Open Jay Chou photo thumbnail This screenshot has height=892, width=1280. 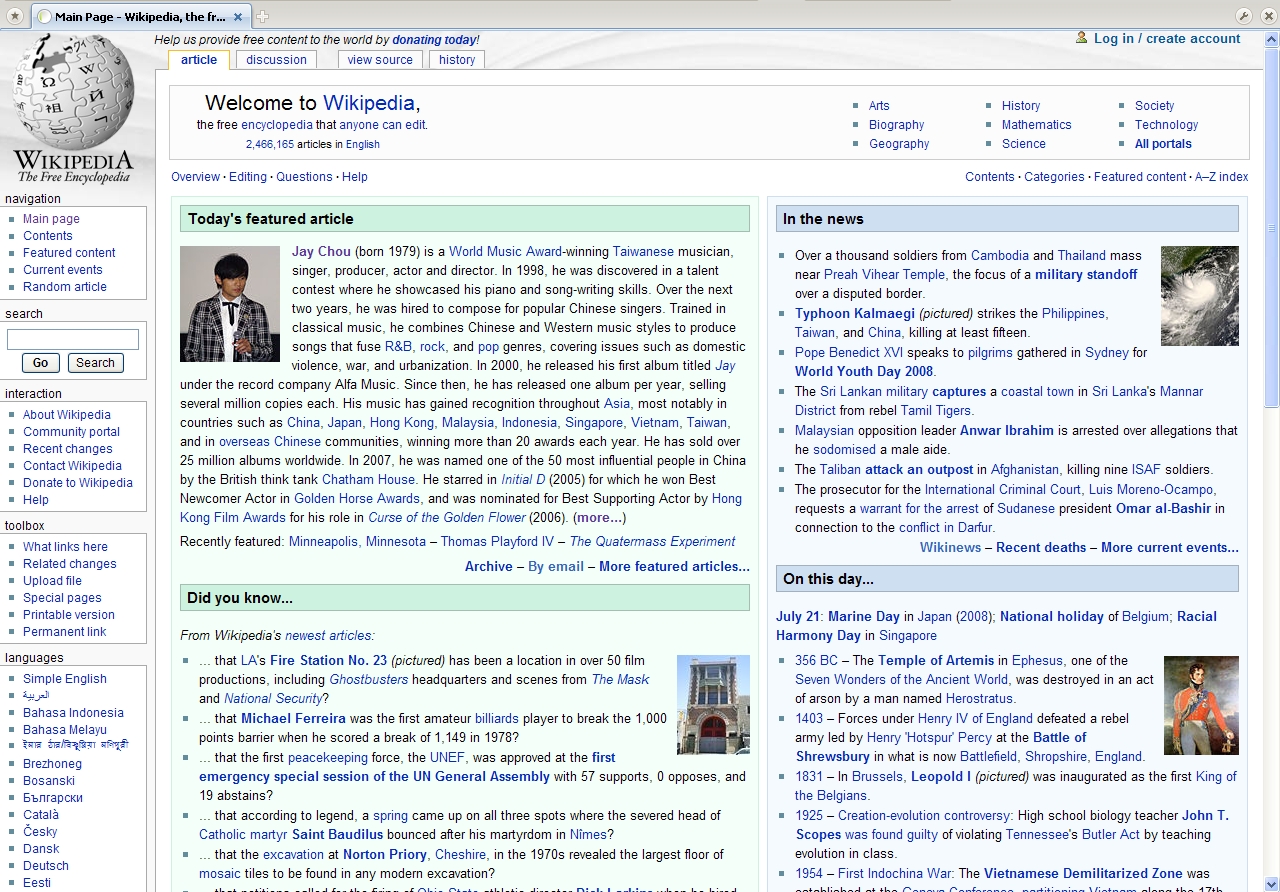(230, 304)
